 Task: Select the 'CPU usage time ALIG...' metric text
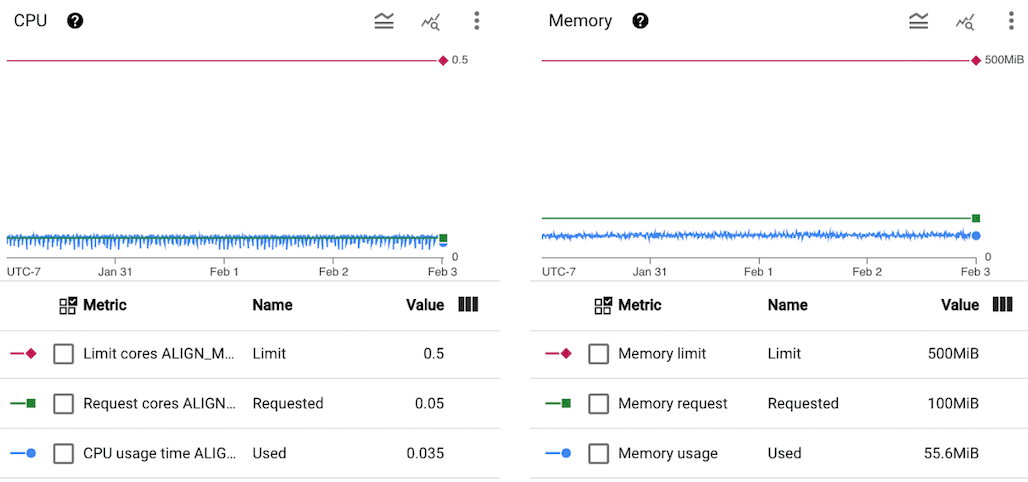(x=159, y=453)
